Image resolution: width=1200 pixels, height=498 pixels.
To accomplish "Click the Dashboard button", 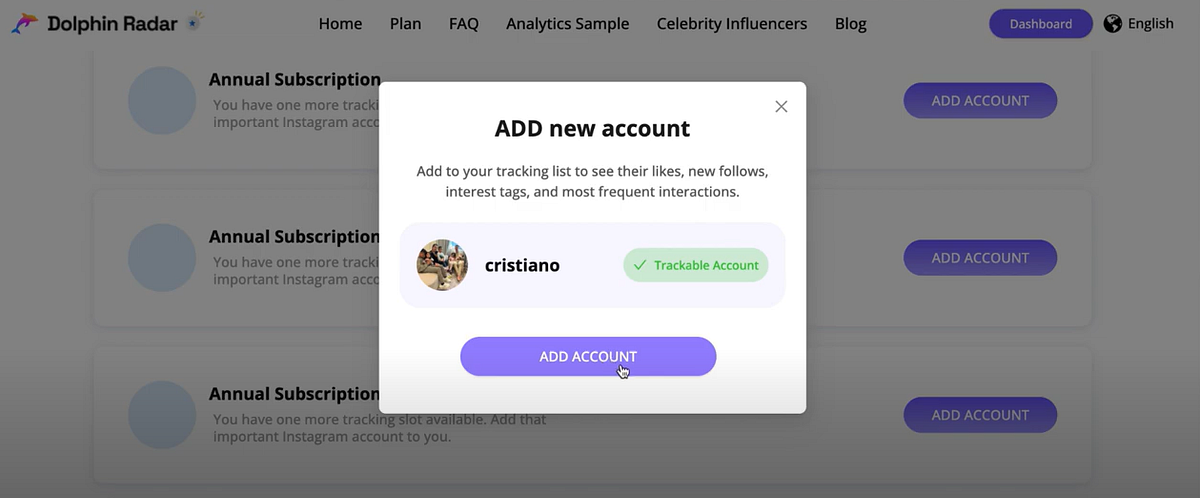I will [x=1041, y=24].
